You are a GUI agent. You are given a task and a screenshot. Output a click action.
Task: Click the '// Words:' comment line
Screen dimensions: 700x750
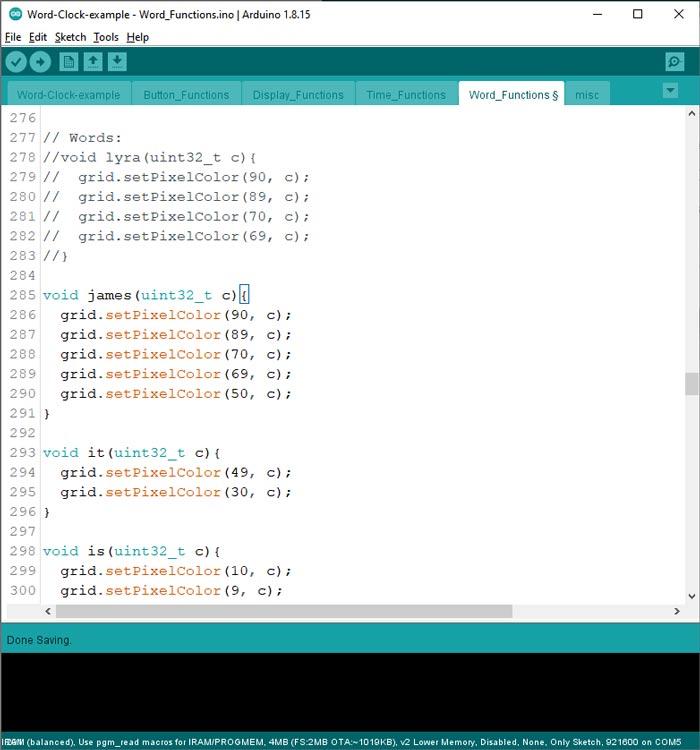point(82,138)
